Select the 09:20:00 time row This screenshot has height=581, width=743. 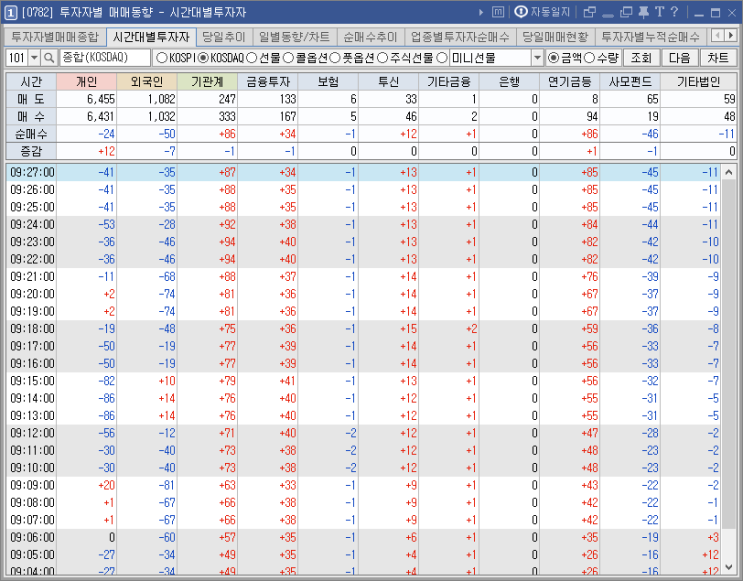click(364, 294)
